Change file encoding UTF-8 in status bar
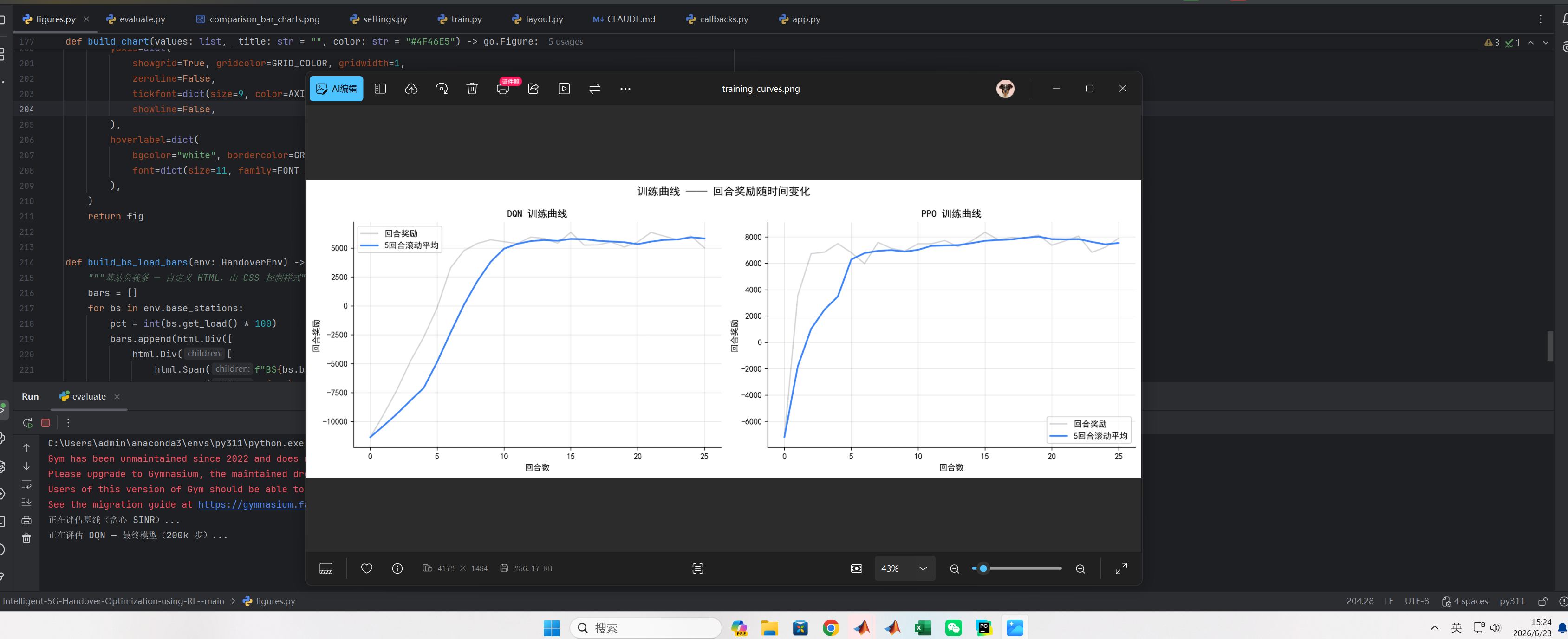The height and width of the screenshot is (639, 1568). click(x=1417, y=601)
